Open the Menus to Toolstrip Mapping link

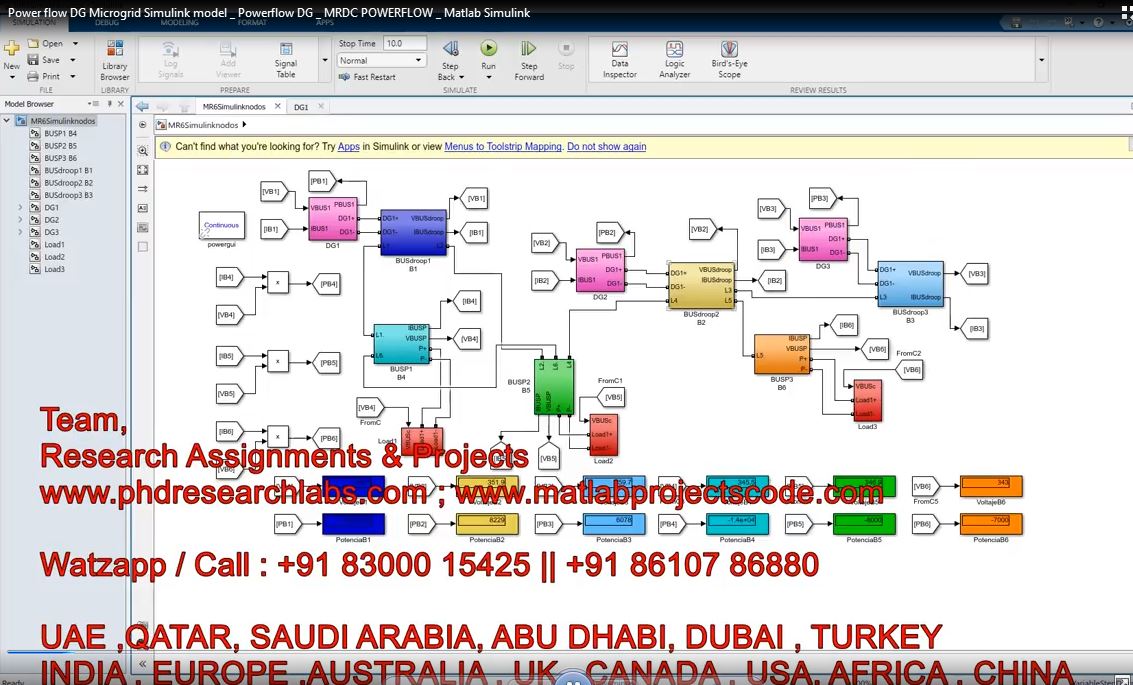(503, 146)
